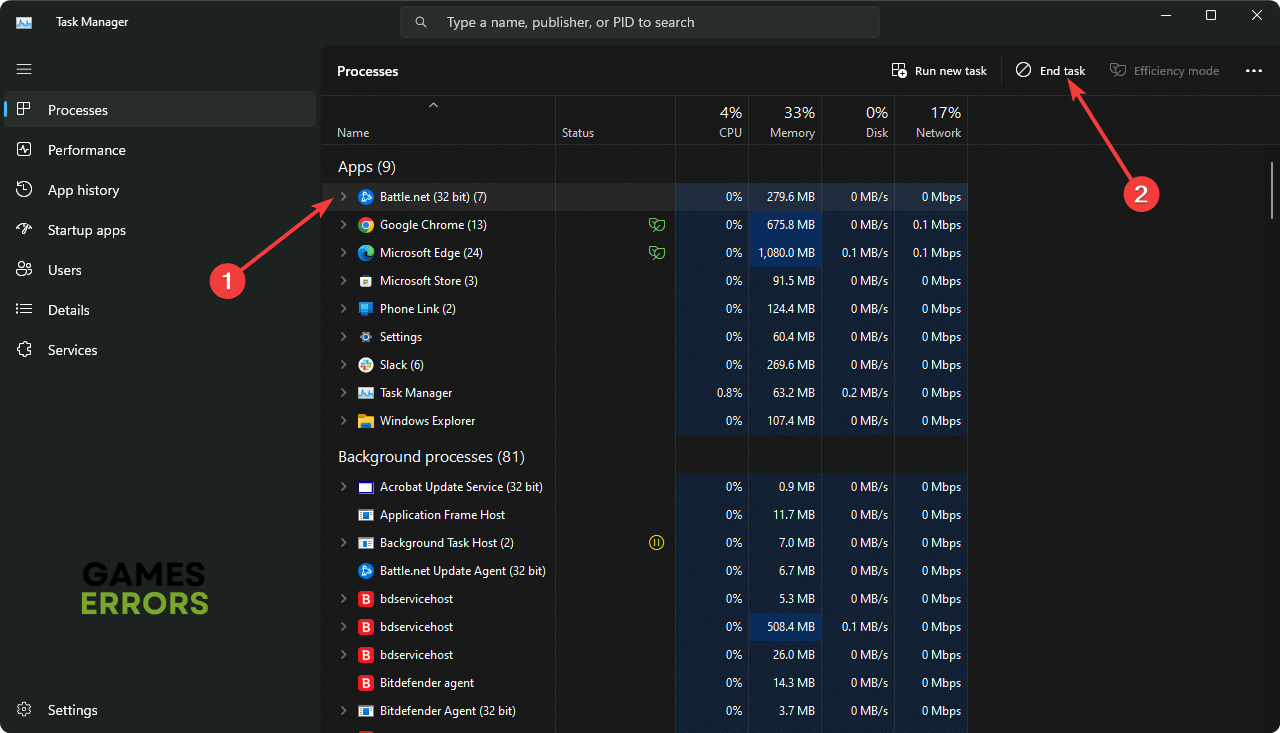The height and width of the screenshot is (733, 1280).
Task: Open the three-dots more options menu
Action: click(x=1253, y=71)
